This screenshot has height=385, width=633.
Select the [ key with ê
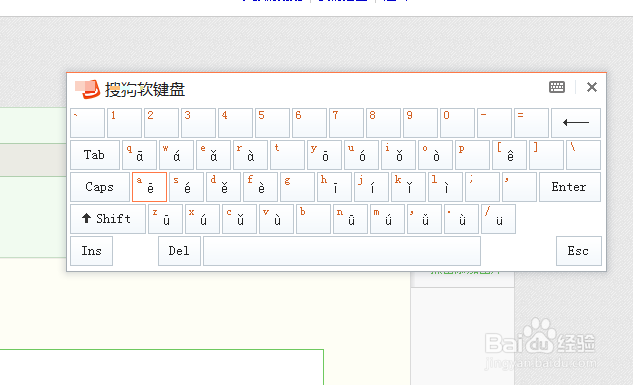pos(509,155)
